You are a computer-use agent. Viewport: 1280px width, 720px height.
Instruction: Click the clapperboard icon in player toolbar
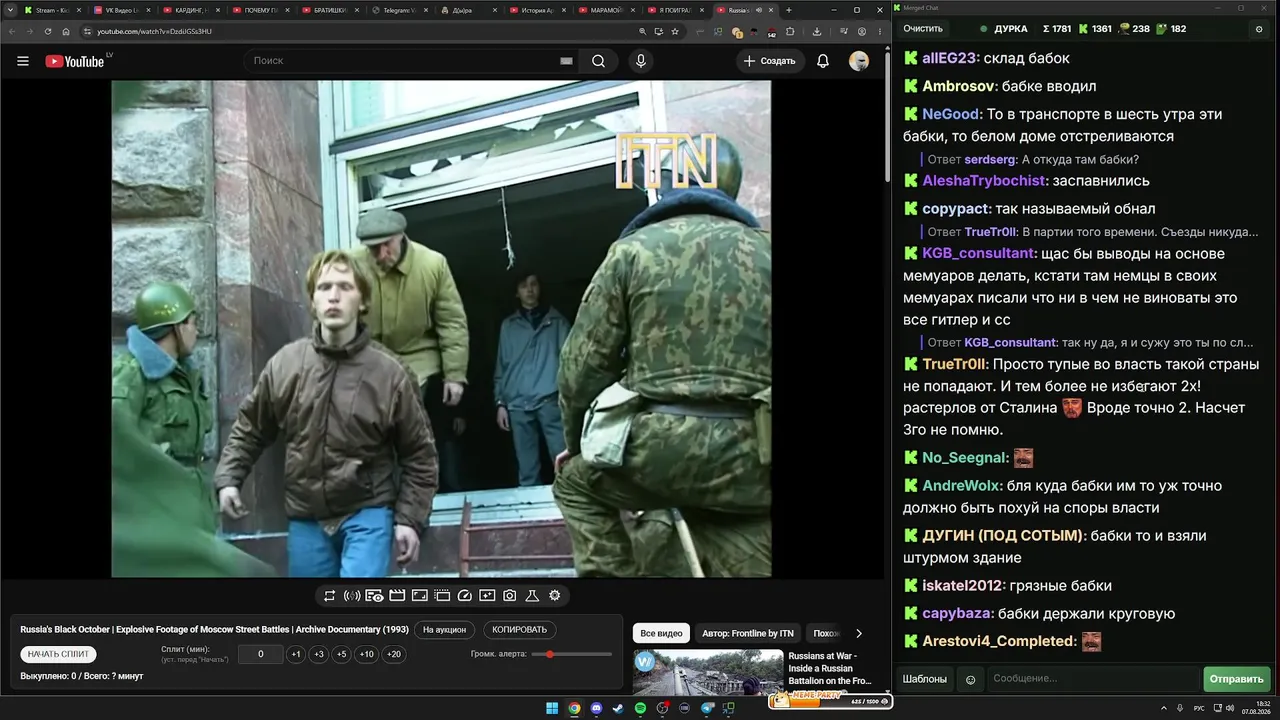[x=397, y=596]
